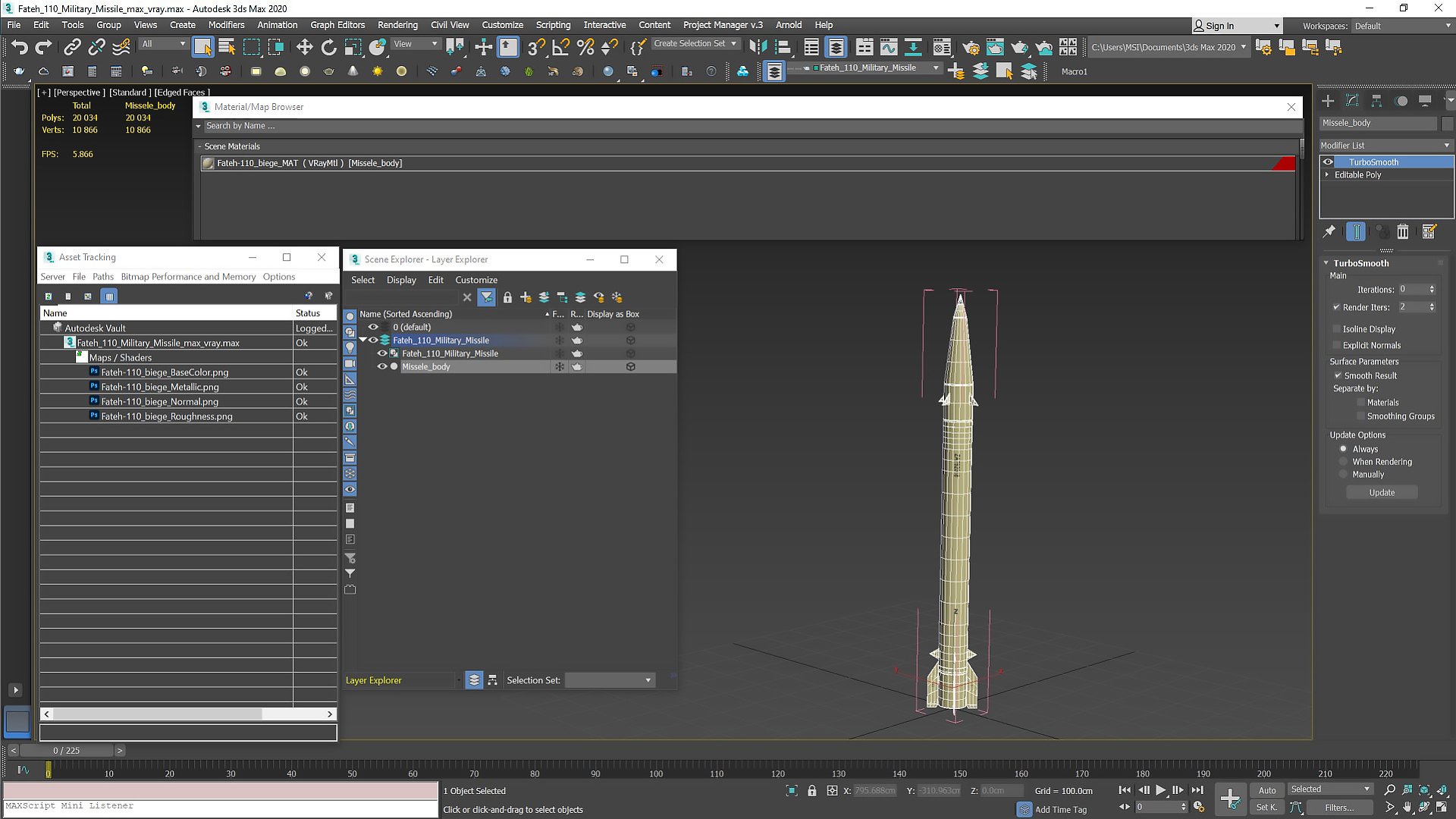Click the Filters... button

pos(1339,808)
